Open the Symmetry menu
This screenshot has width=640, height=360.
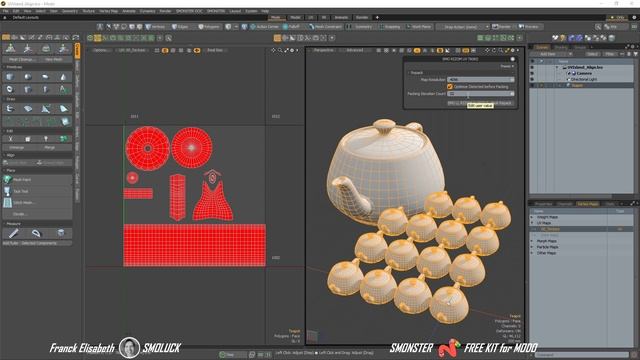tap(360, 27)
